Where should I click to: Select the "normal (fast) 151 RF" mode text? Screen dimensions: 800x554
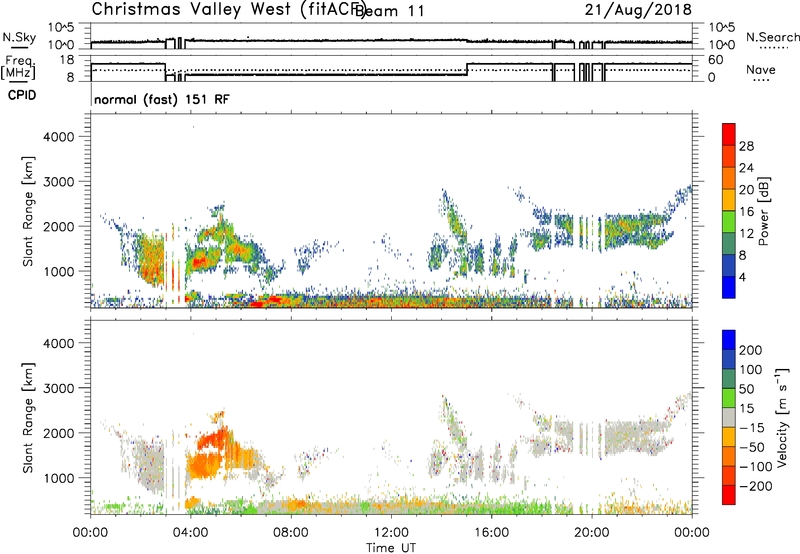click(162, 99)
